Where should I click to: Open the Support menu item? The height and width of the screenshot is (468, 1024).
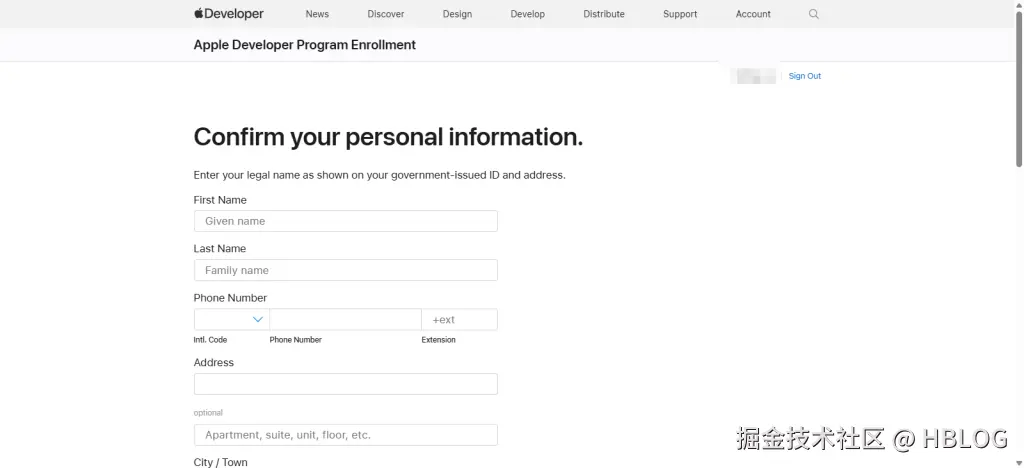680,14
